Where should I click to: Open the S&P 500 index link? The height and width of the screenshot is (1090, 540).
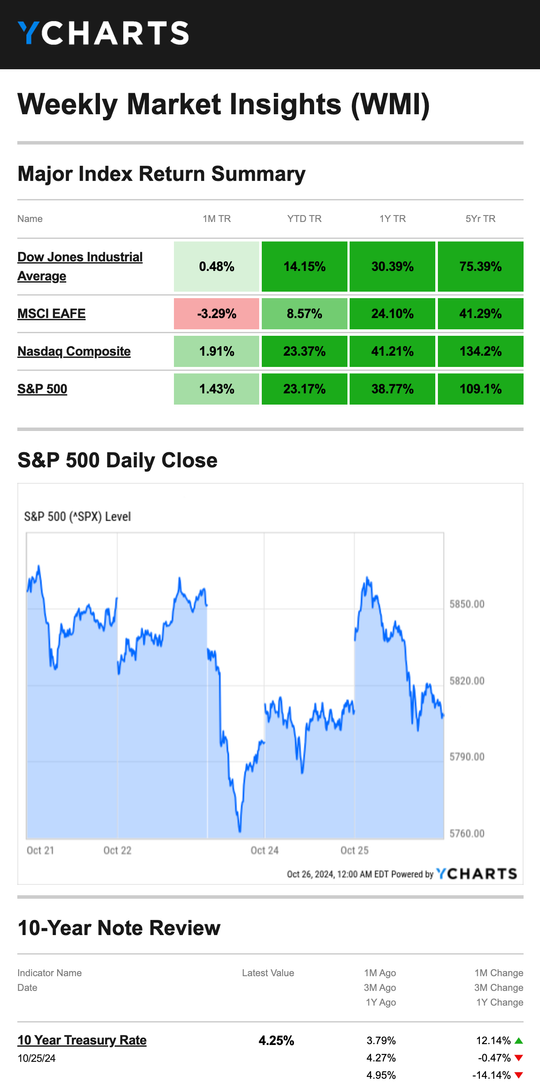(x=42, y=389)
